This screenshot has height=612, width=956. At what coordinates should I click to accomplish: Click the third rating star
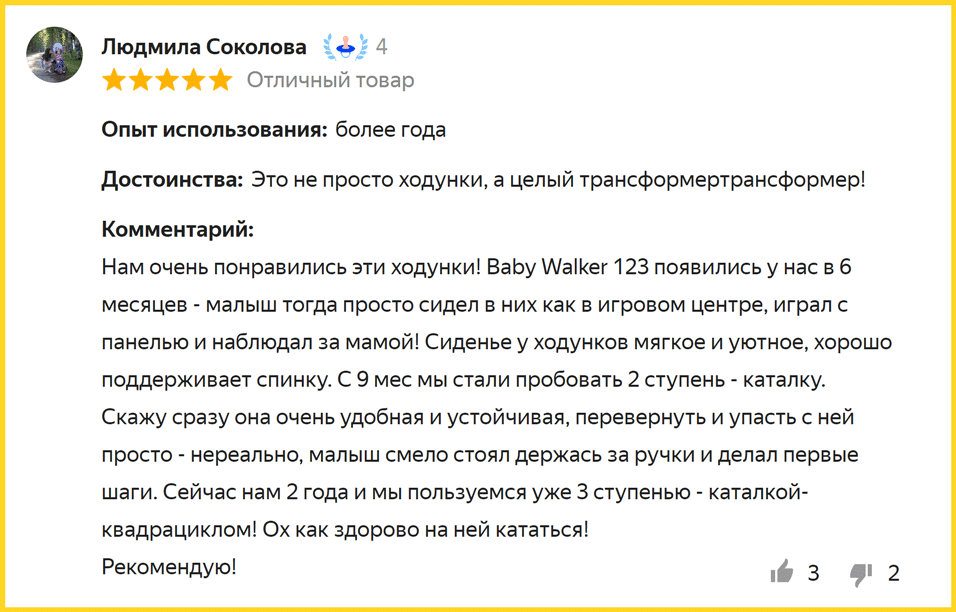point(167,80)
